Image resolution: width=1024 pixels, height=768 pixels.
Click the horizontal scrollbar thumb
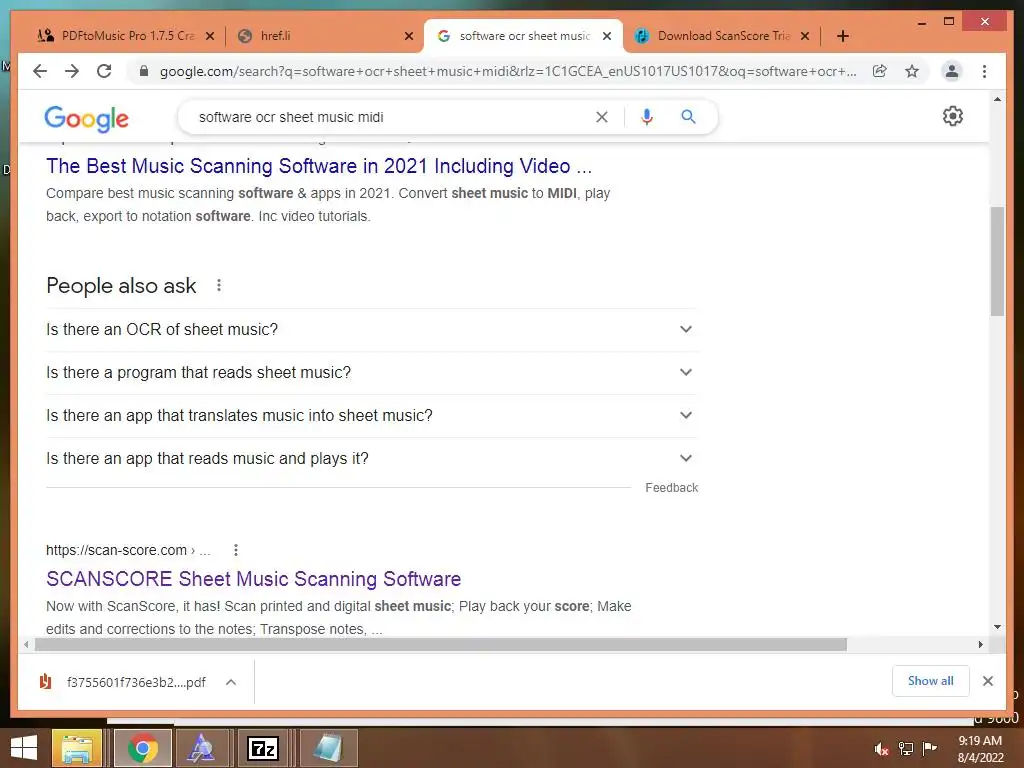coord(441,645)
